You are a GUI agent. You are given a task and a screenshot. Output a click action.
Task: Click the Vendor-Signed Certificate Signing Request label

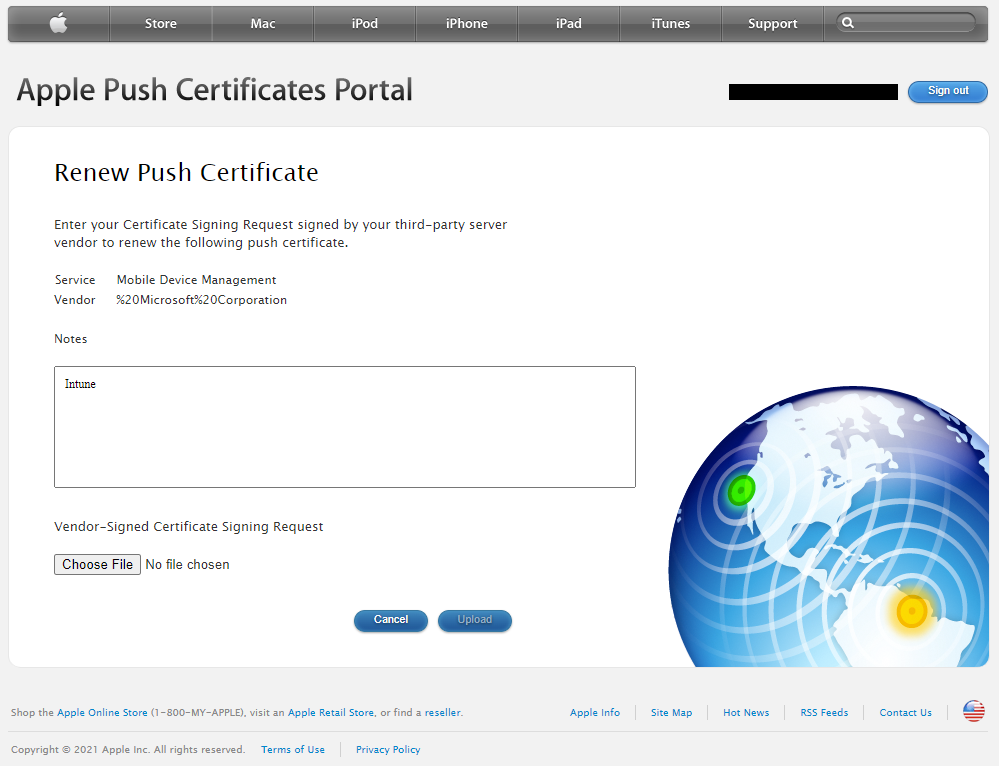pyautogui.click(x=189, y=527)
